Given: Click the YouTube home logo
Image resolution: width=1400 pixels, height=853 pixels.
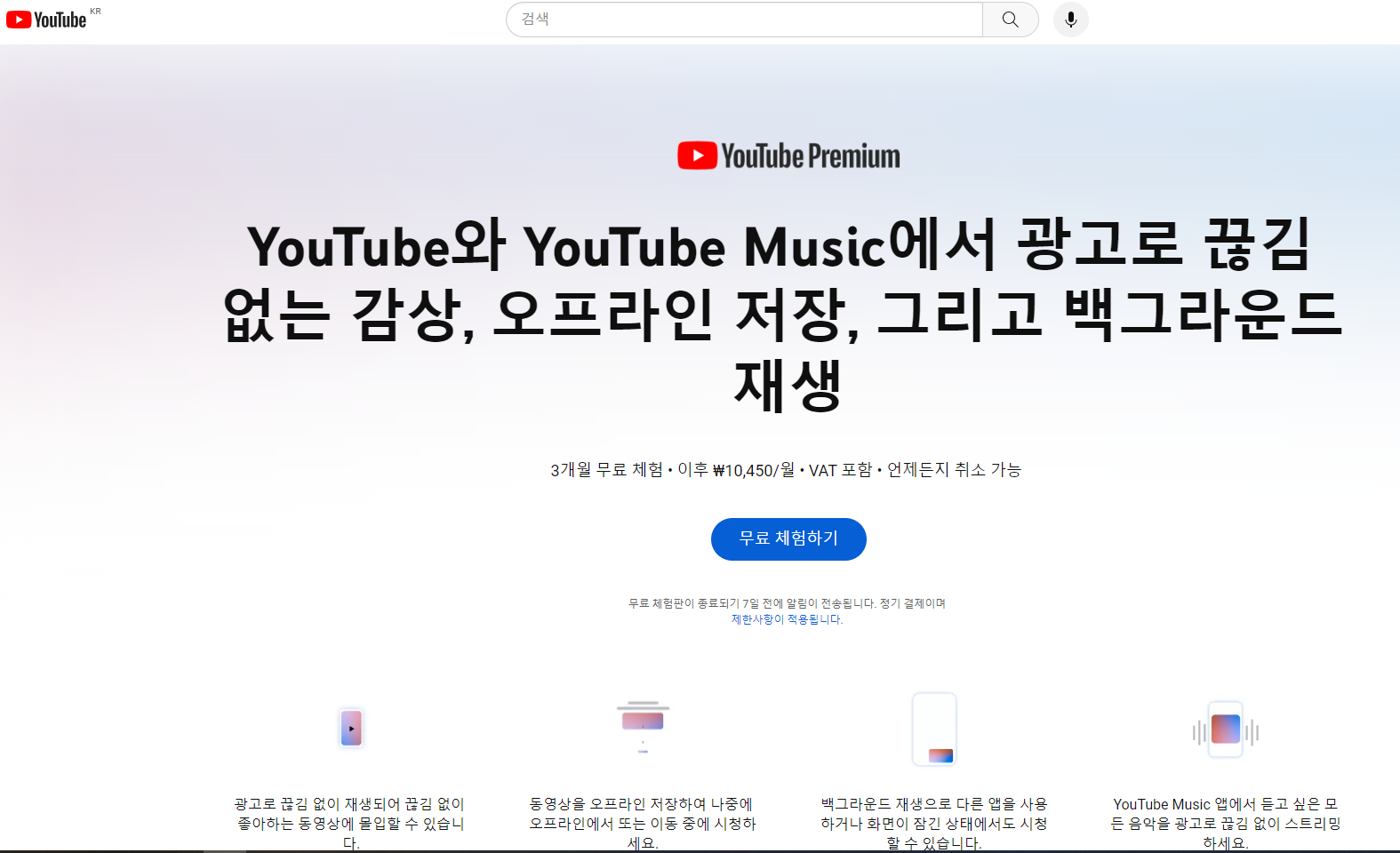Looking at the screenshot, I should click(x=46, y=20).
